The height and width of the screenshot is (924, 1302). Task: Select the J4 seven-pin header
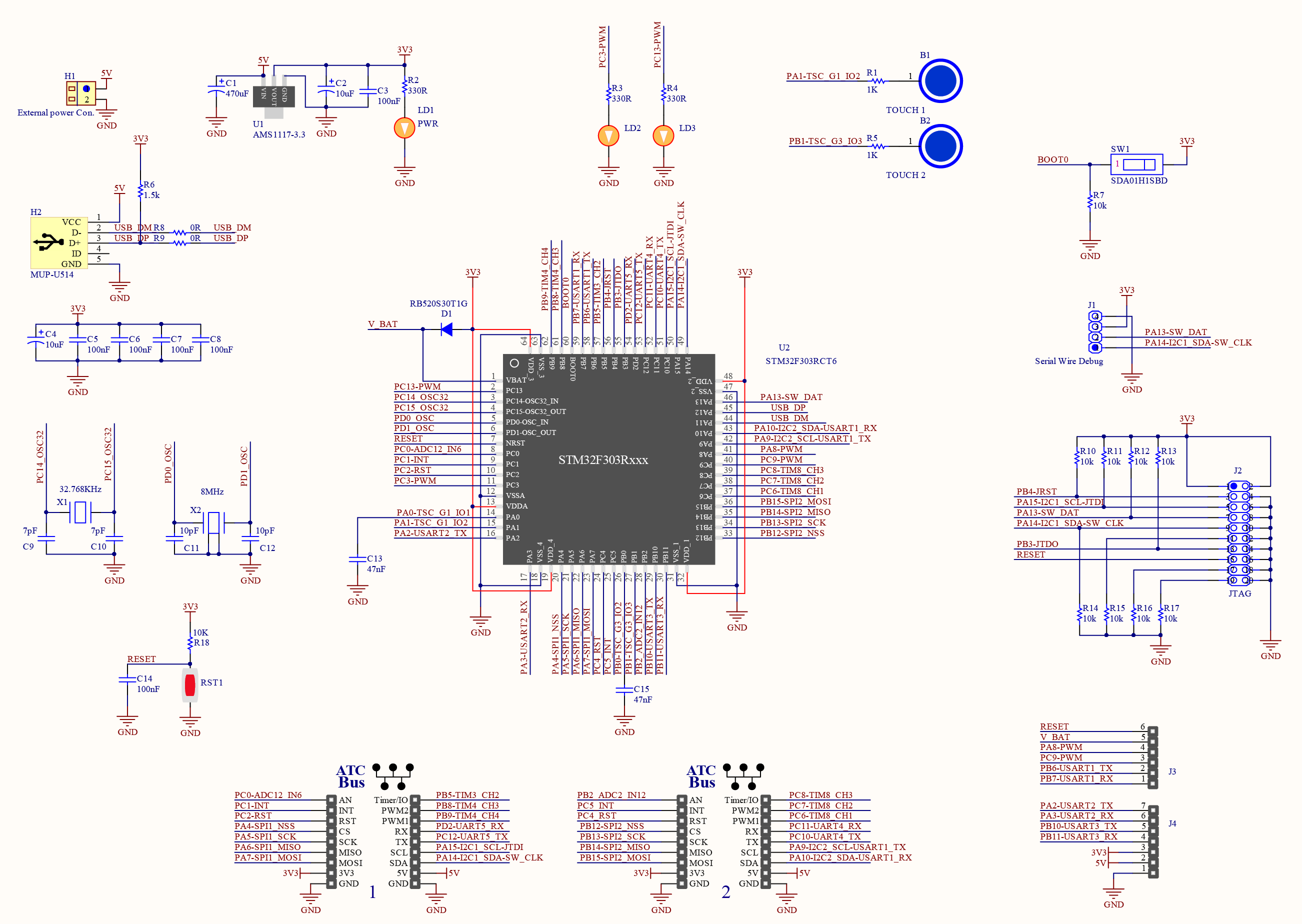pos(1153,841)
